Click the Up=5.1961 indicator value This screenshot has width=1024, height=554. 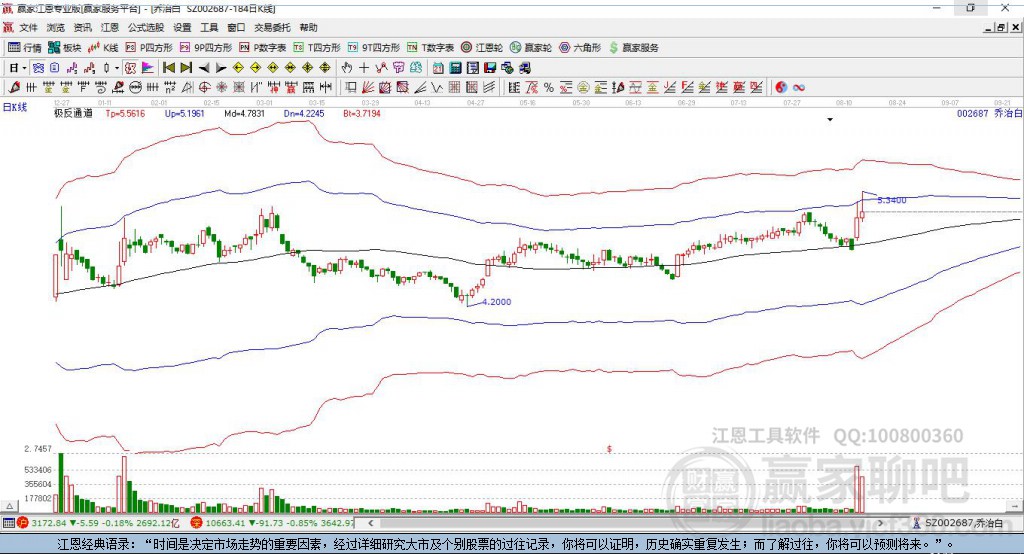tap(185, 114)
